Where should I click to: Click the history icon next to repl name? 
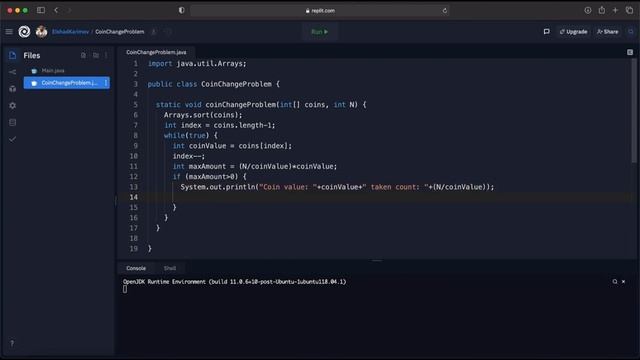(x=168, y=31)
